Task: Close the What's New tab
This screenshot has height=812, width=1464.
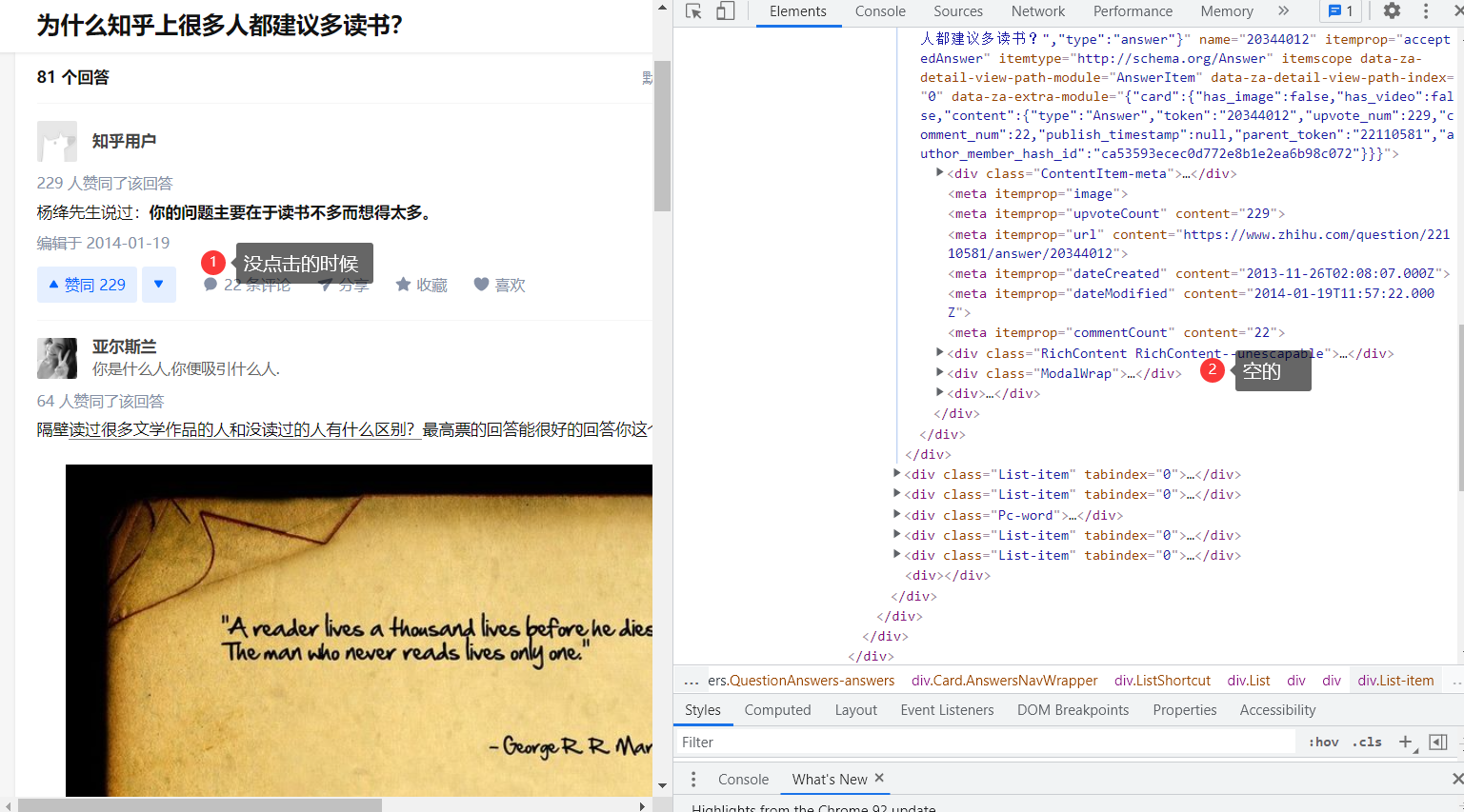Action: [879, 778]
